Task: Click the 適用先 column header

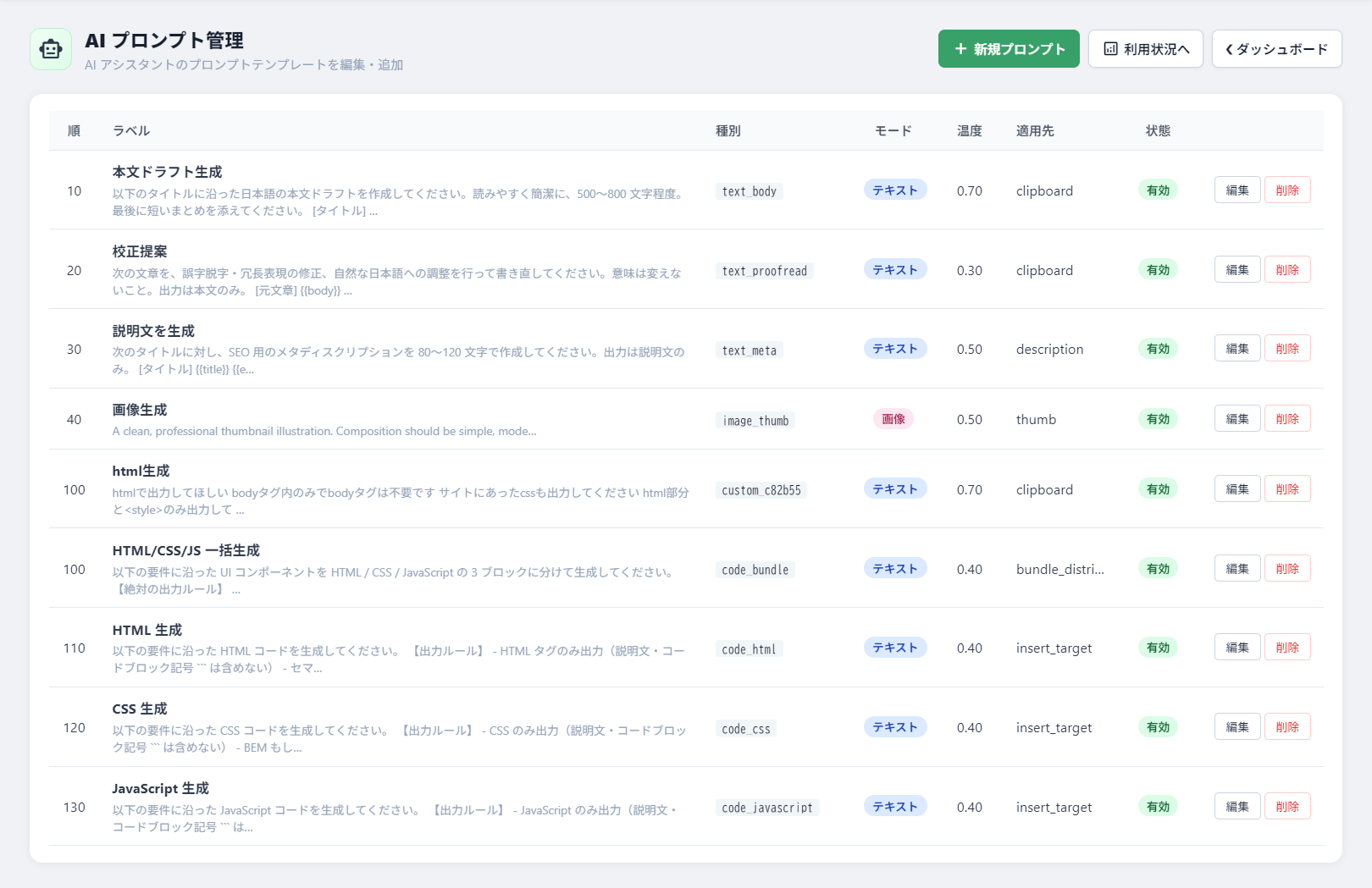Action: coord(1035,130)
